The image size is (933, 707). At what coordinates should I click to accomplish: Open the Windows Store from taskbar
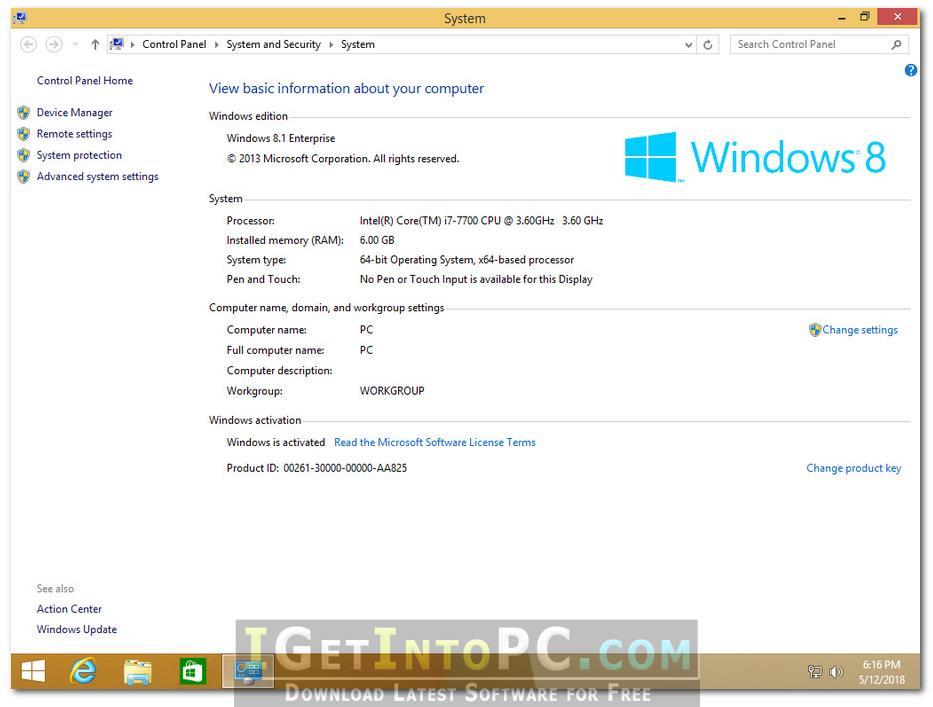point(192,672)
